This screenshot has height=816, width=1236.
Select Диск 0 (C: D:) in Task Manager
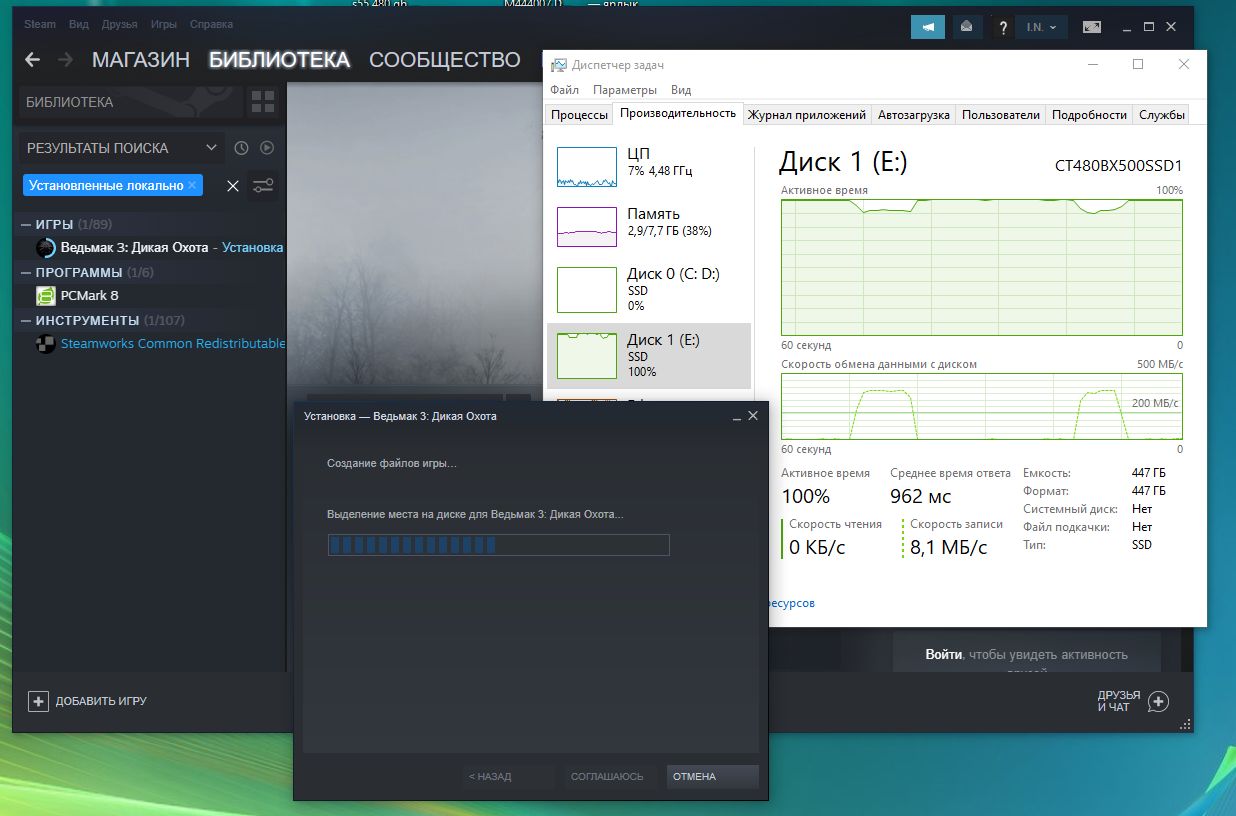click(x=649, y=289)
